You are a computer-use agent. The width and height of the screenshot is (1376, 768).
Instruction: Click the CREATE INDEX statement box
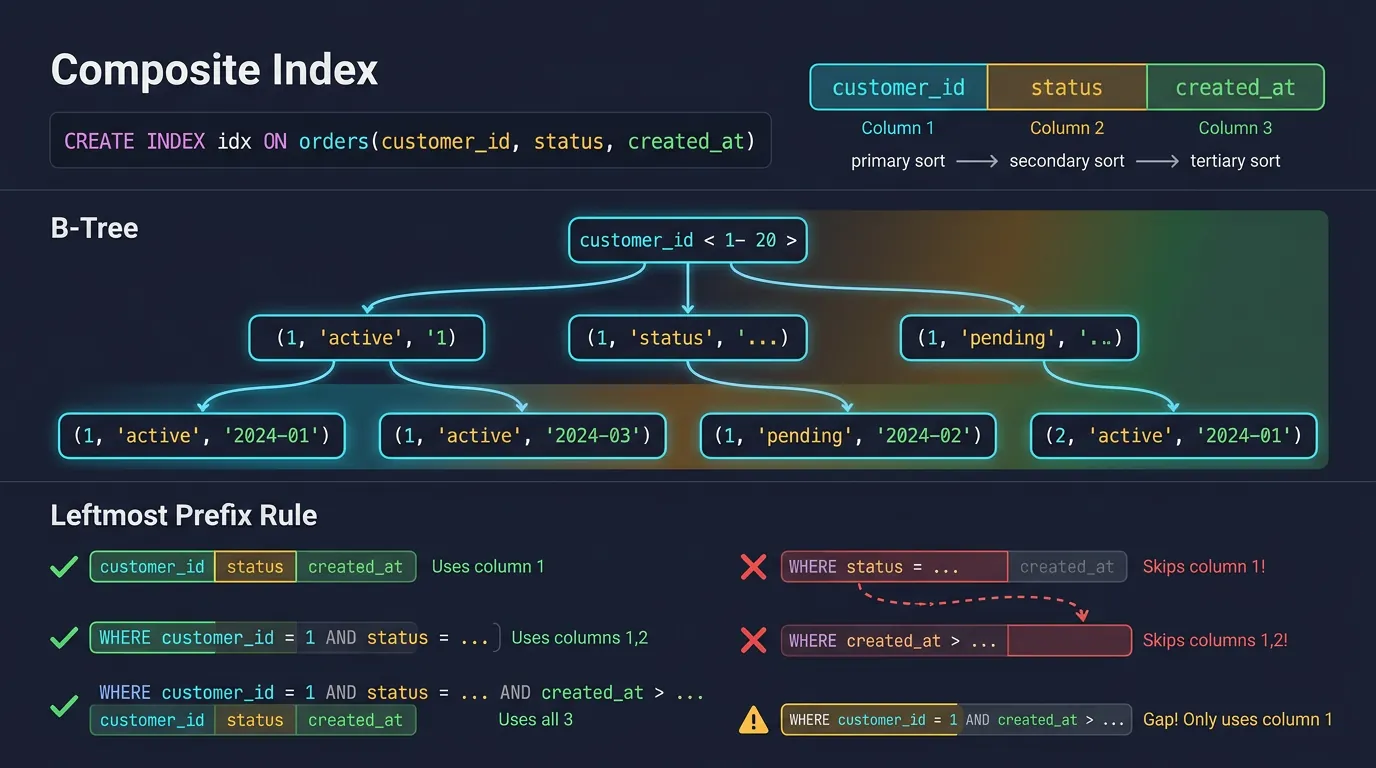click(x=410, y=140)
